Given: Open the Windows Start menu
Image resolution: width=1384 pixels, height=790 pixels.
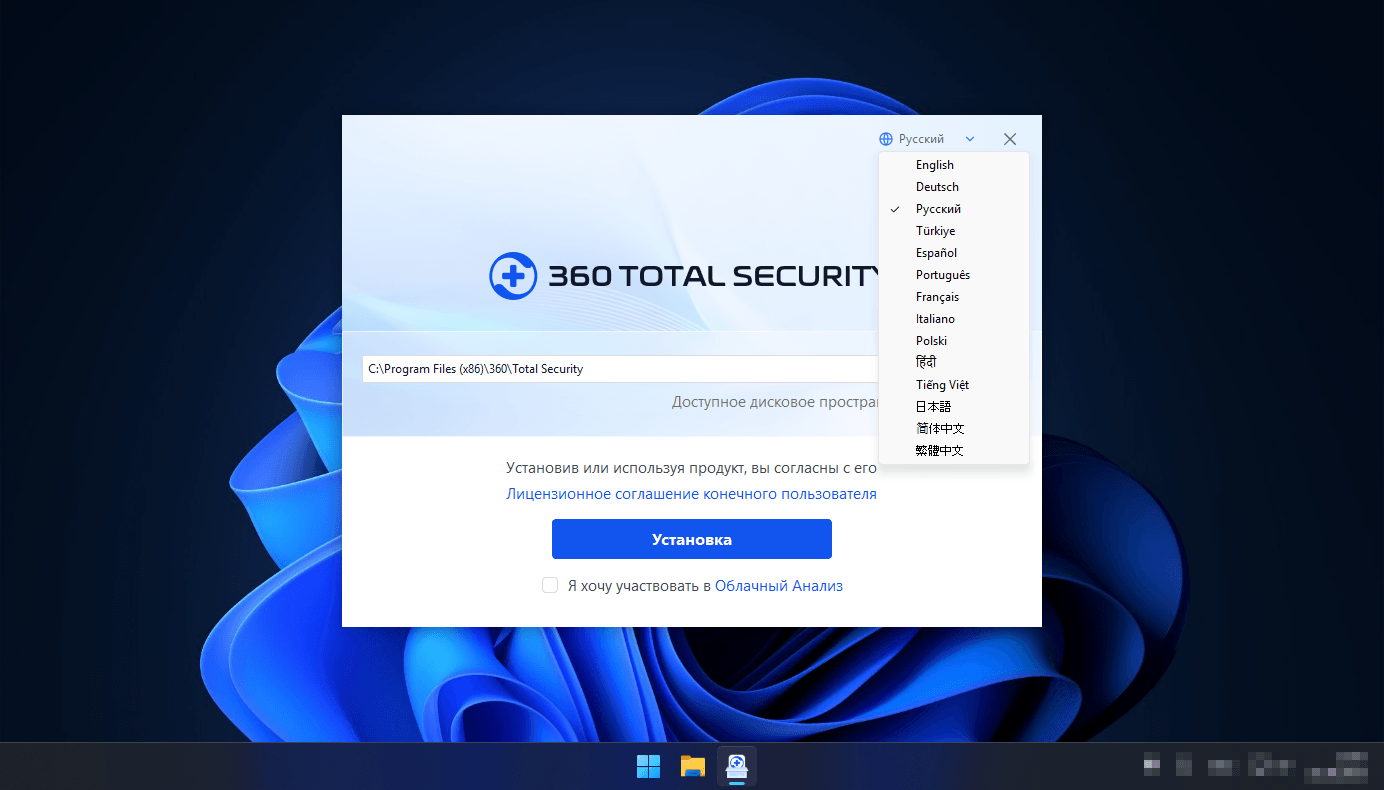Looking at the screenshot, I should 648,767.
